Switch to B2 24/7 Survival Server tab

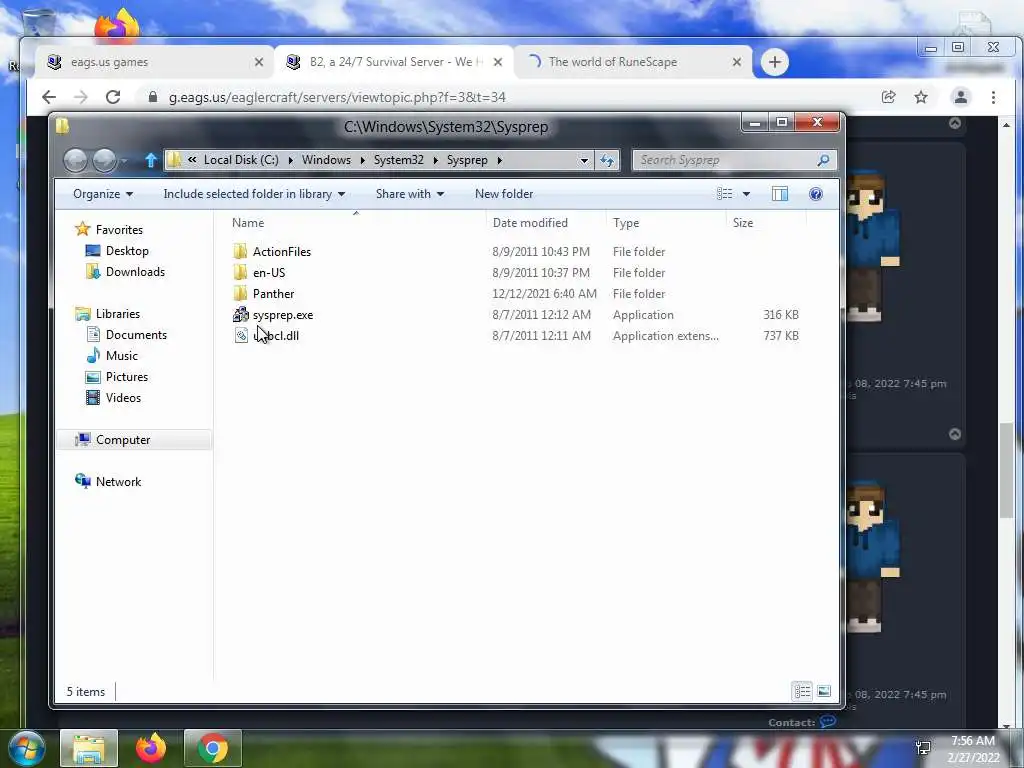click(394, 62)
